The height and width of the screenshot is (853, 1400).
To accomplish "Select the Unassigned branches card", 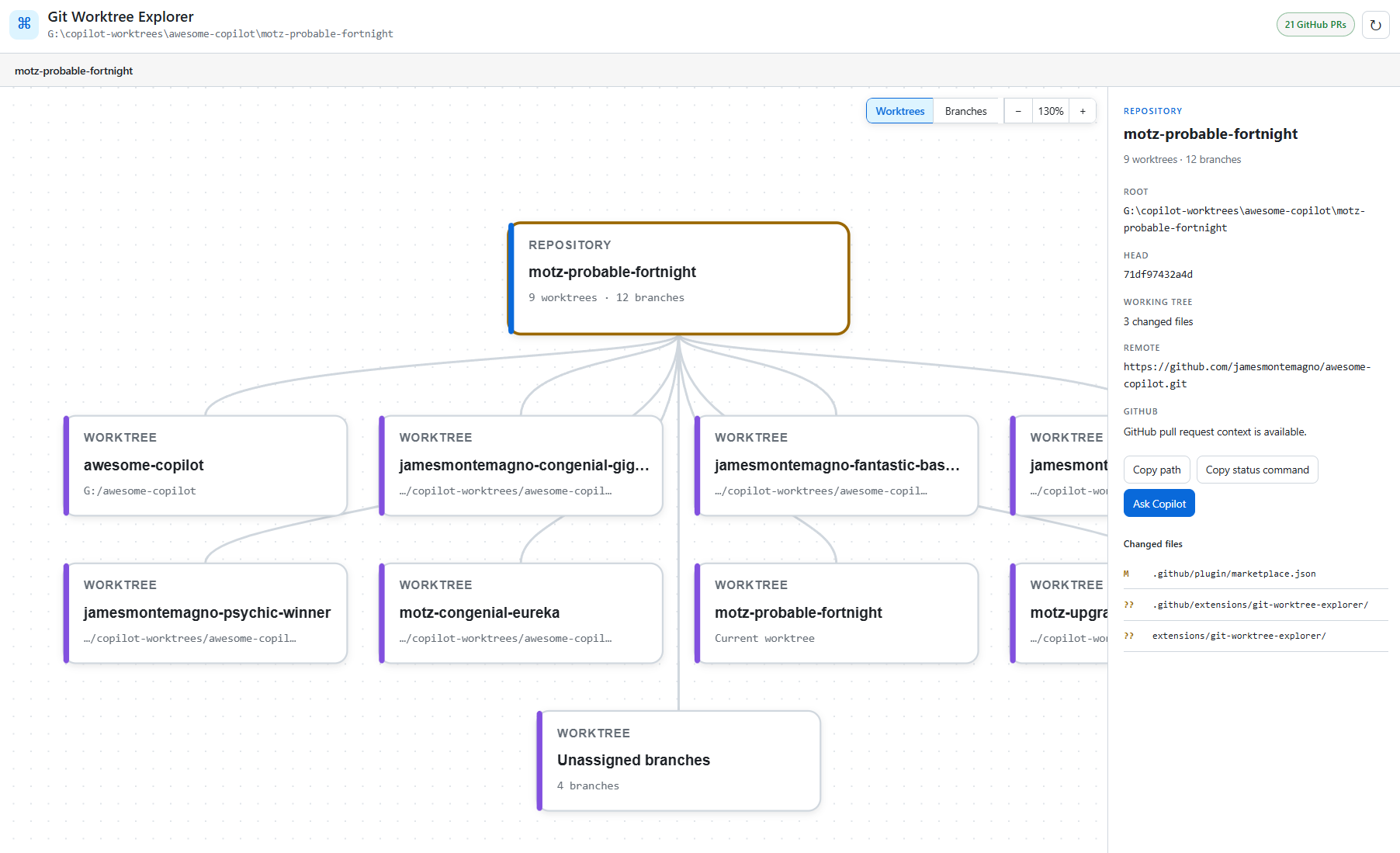I will click(x=679, y=761).
